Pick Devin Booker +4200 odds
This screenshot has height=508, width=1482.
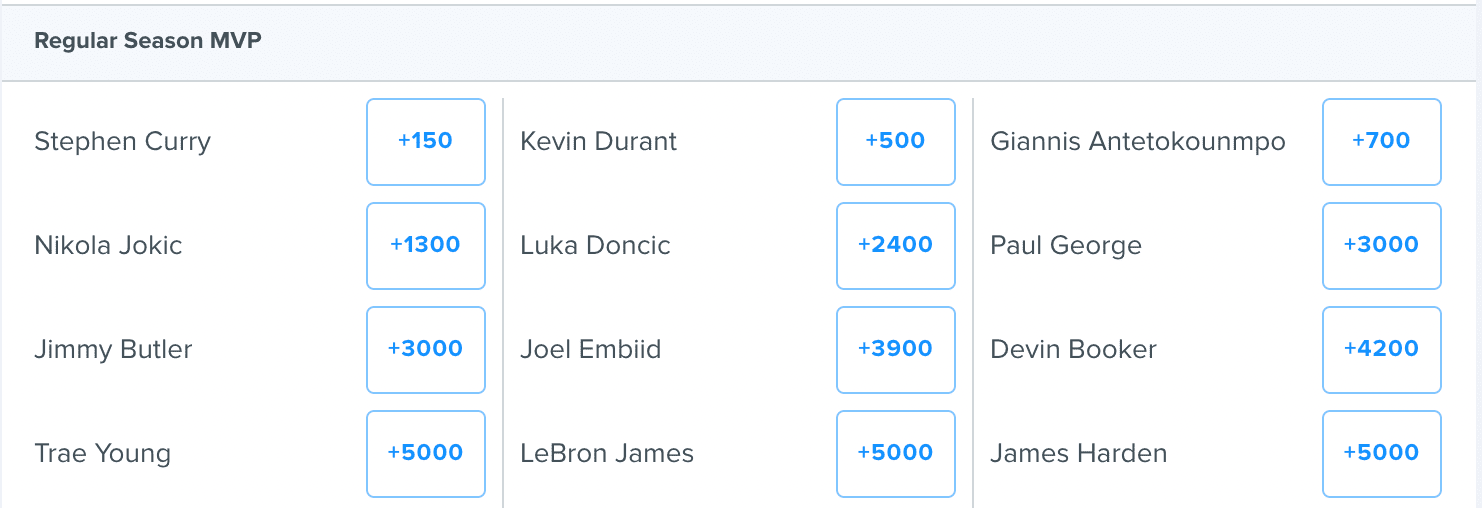coord(1382,350)
